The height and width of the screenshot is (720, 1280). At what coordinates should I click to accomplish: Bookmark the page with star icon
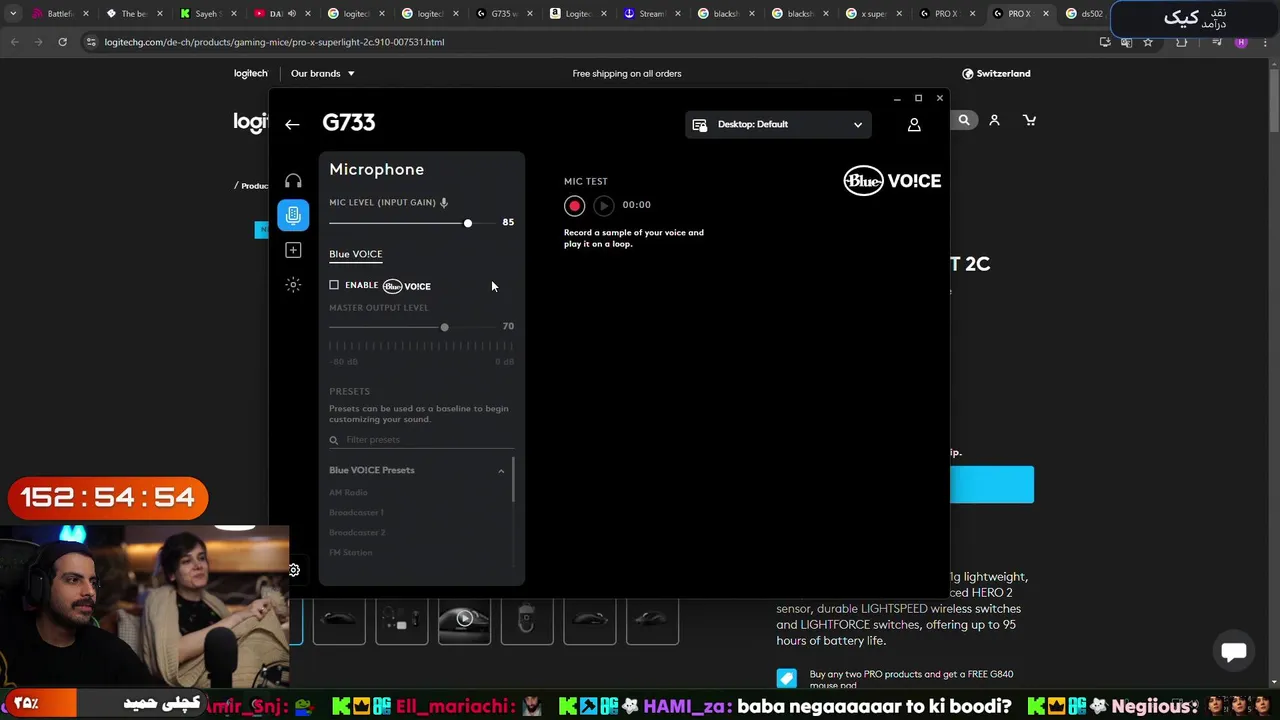1148,42
